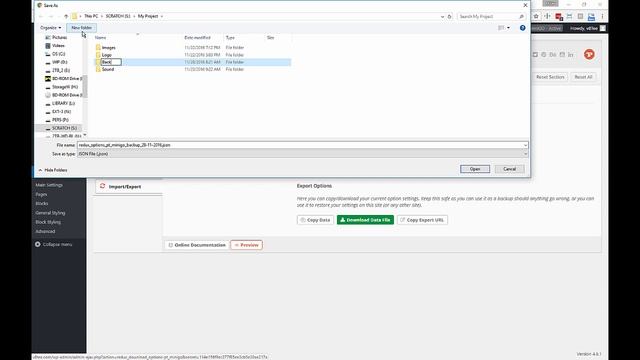
Task: Close the Save As dialog
Action: pyautogui.click(x=525, y=5)
